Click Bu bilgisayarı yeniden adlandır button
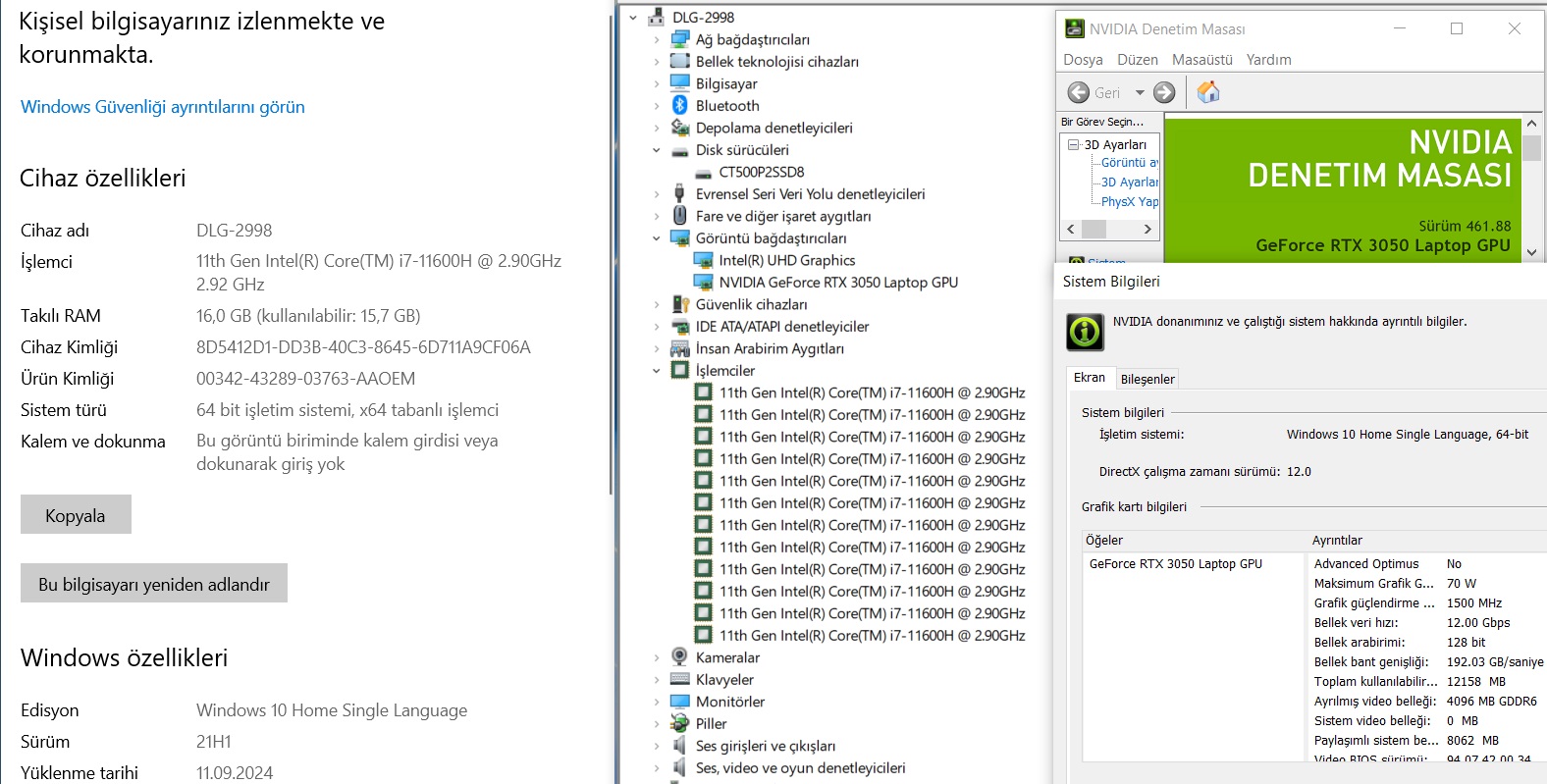The image size is (1547, 784). coord(154,584)
